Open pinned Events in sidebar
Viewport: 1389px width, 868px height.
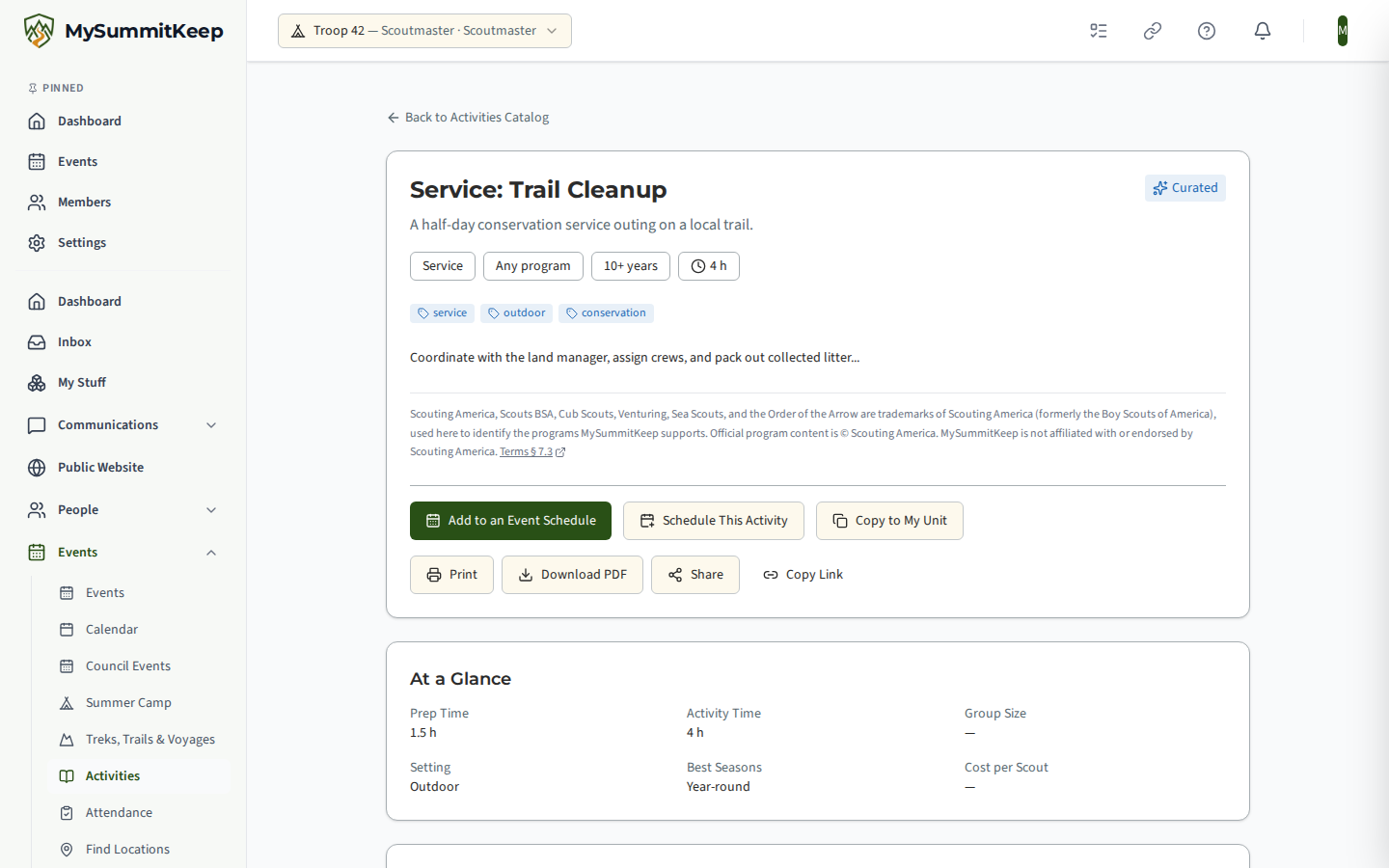tap(123, 162)
